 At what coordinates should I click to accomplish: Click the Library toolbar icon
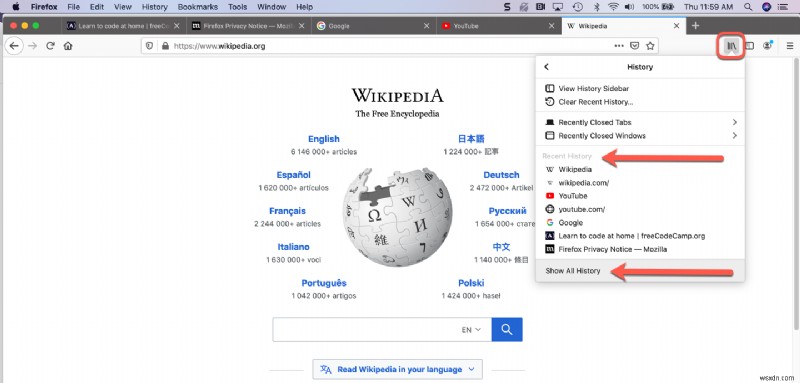[732, 46]
